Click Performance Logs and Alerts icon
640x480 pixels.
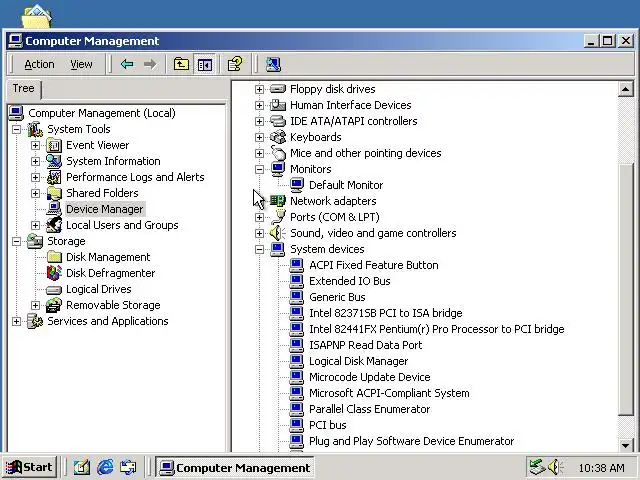(x=54, y=177)
